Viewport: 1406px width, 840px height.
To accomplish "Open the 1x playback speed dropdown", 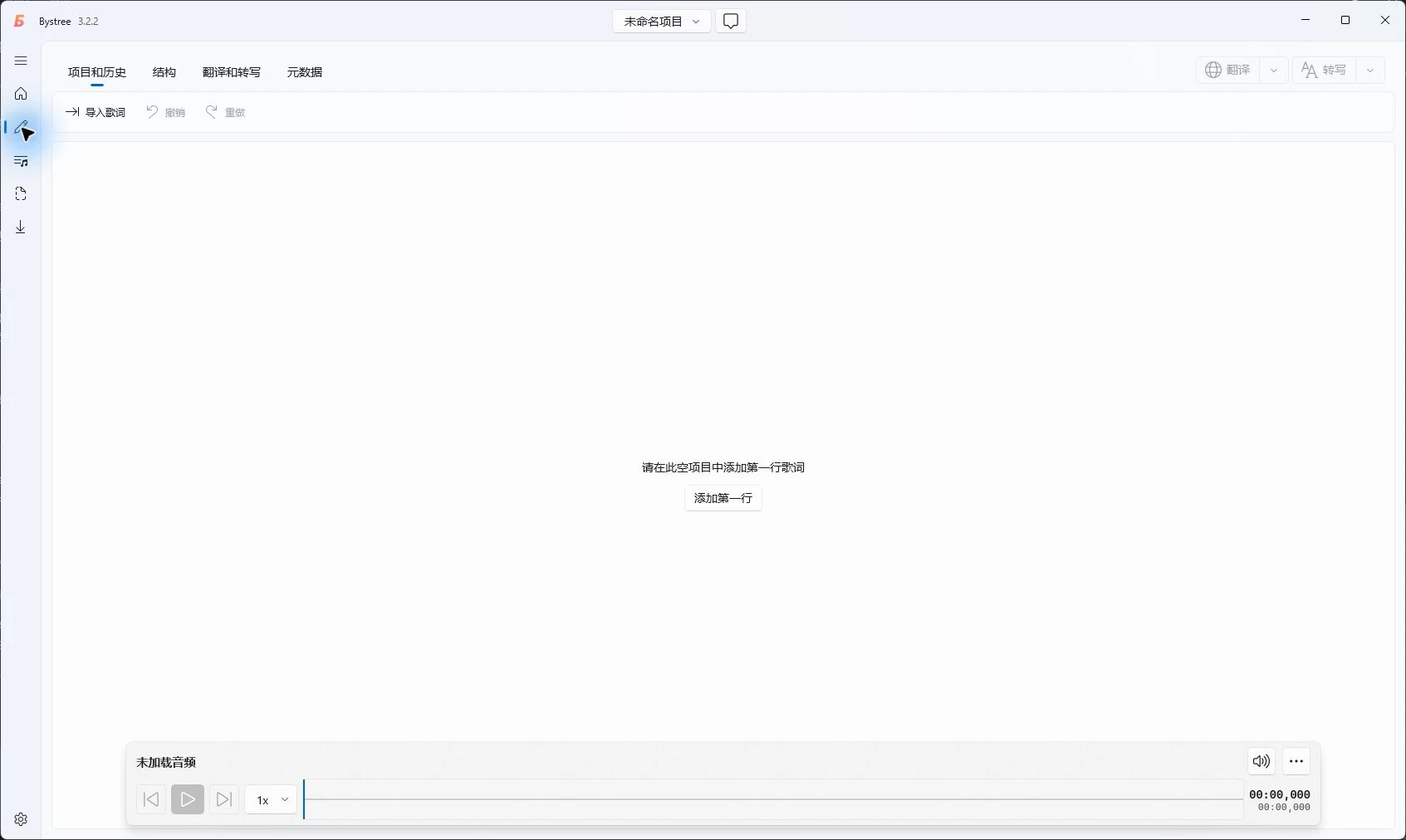I will [x=271, y=799].
